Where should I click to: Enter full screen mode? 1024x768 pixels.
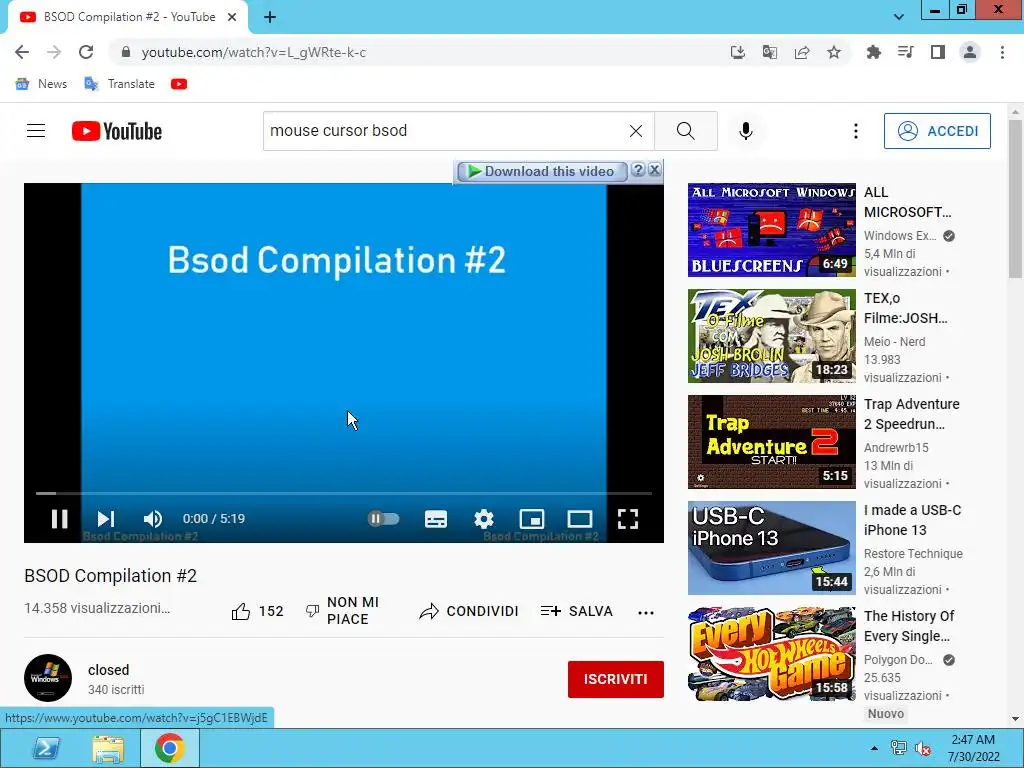pos(628,519)
